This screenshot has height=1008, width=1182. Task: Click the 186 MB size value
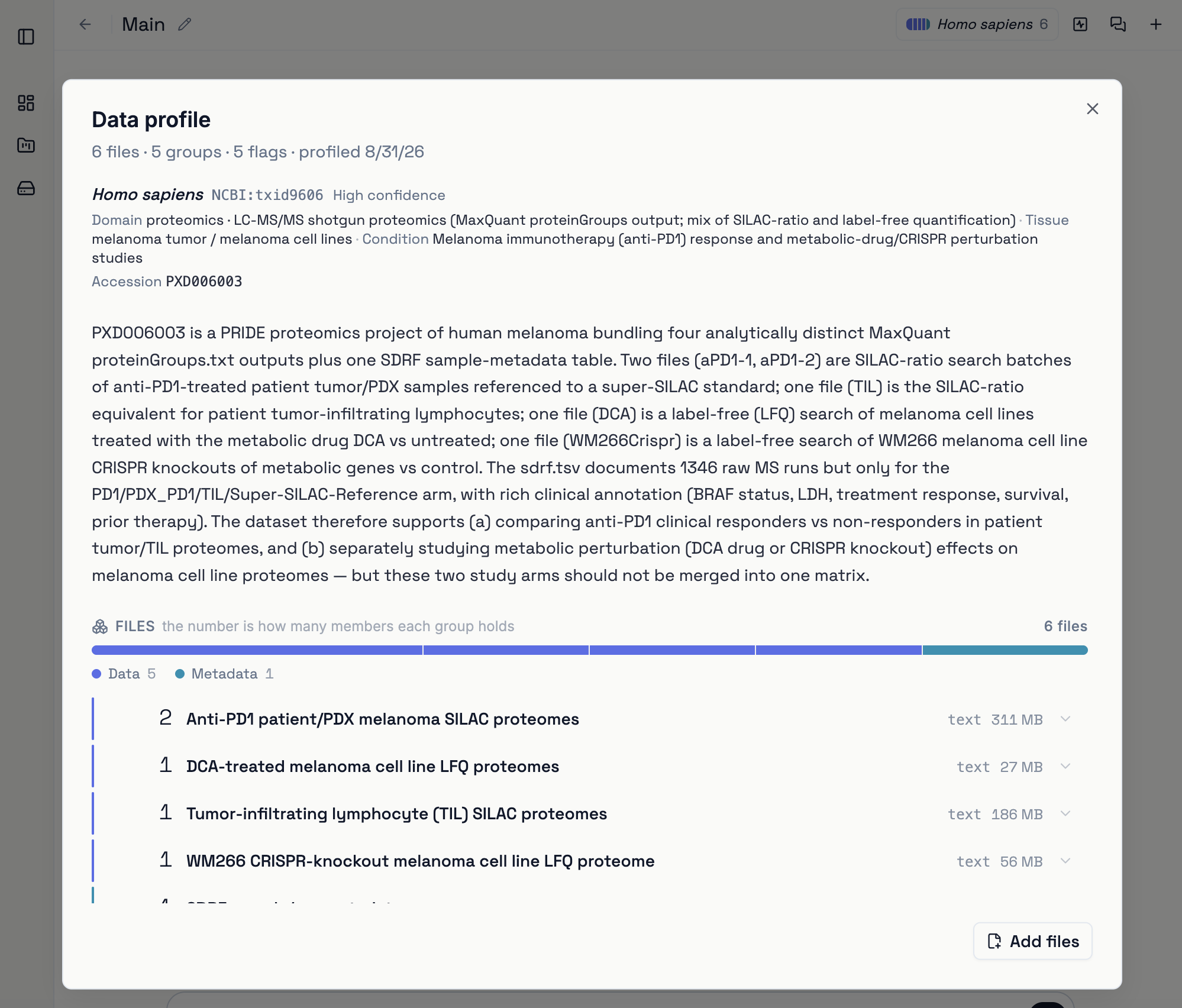[x=1017, y=815]
